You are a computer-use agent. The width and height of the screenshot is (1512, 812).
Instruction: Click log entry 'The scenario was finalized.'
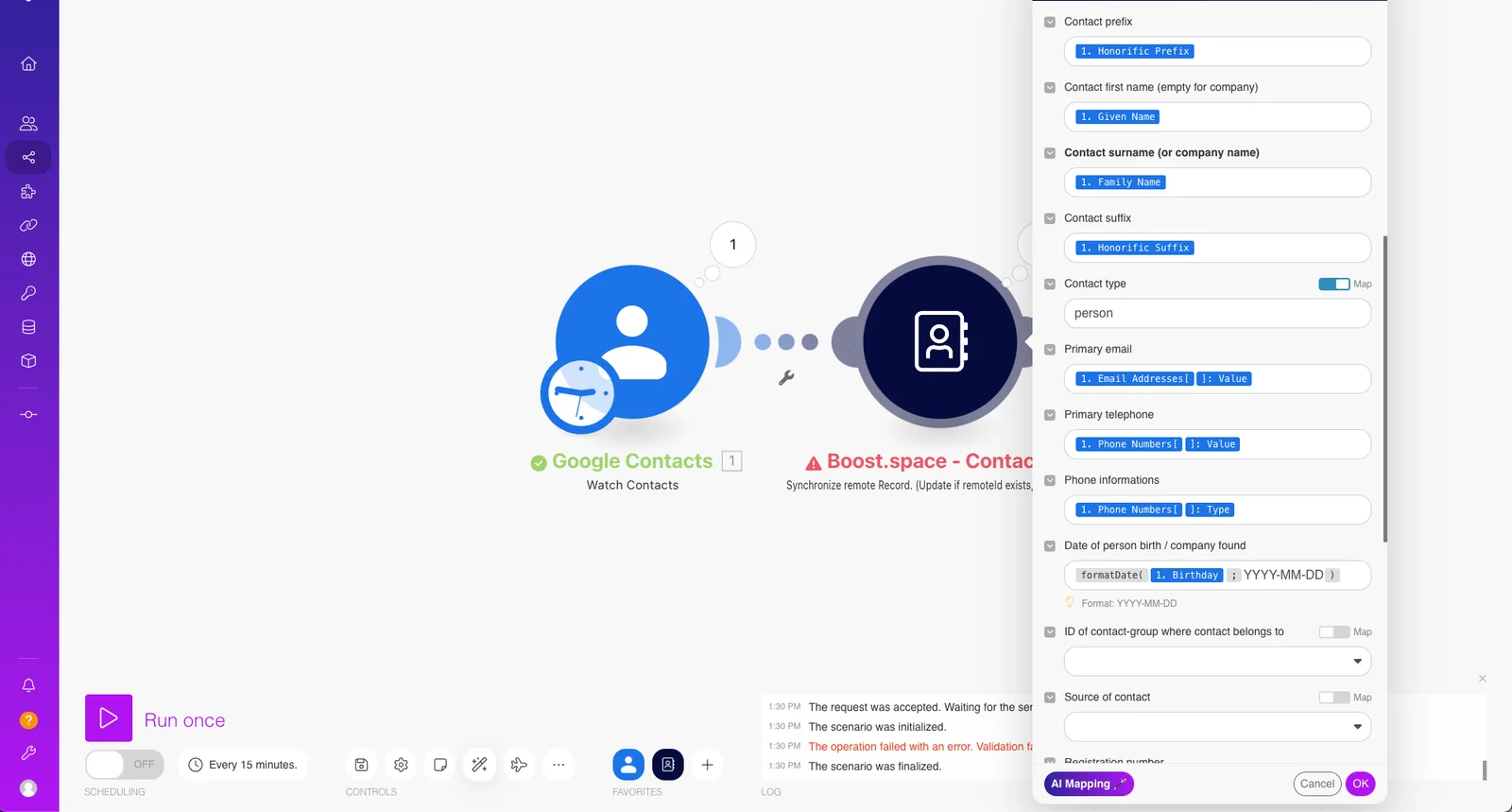[875, 767]
